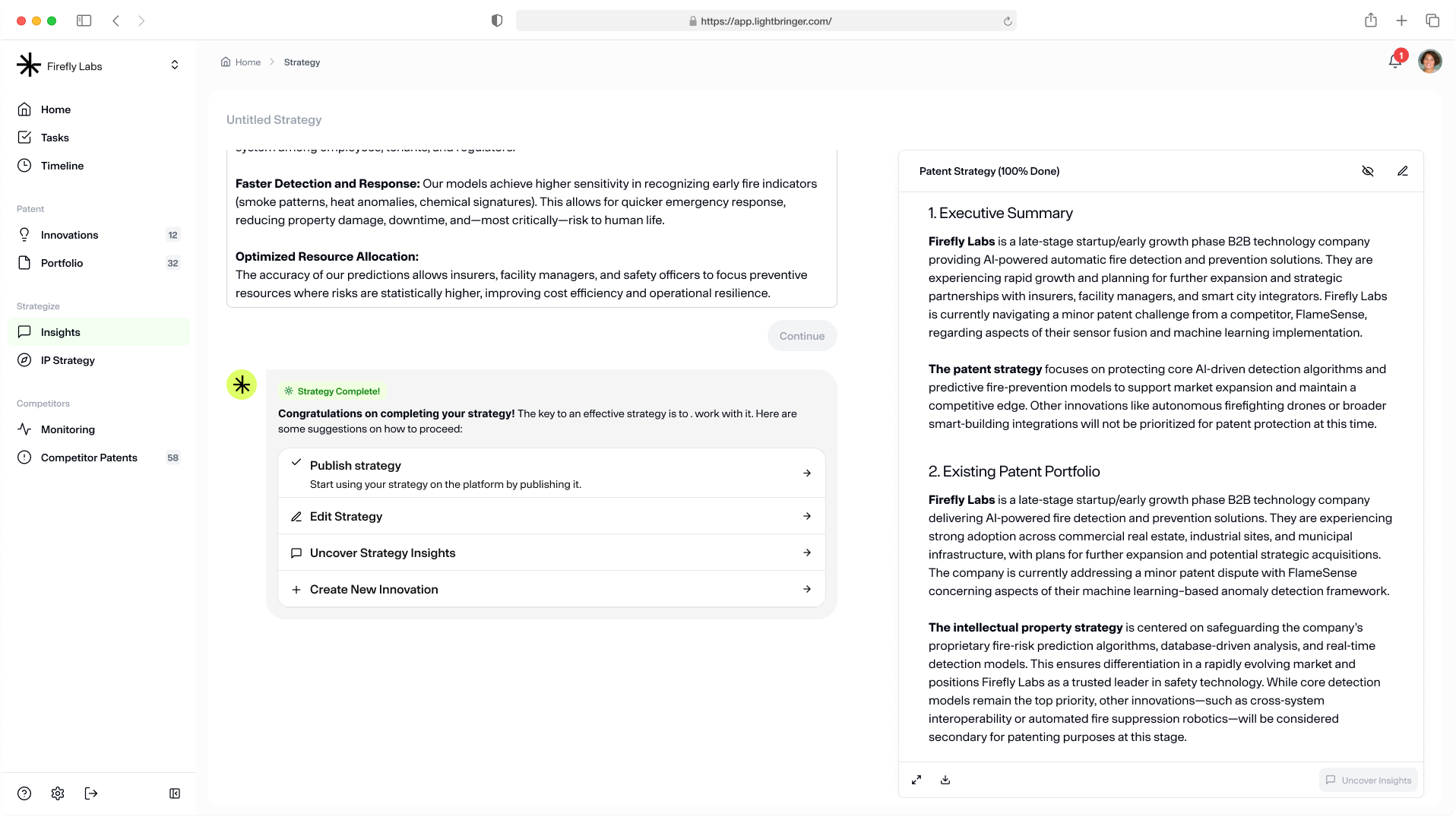Open the Firefly Labs workspace switcher
This screenshot has width=1456, height=817.
coord(175,65)
